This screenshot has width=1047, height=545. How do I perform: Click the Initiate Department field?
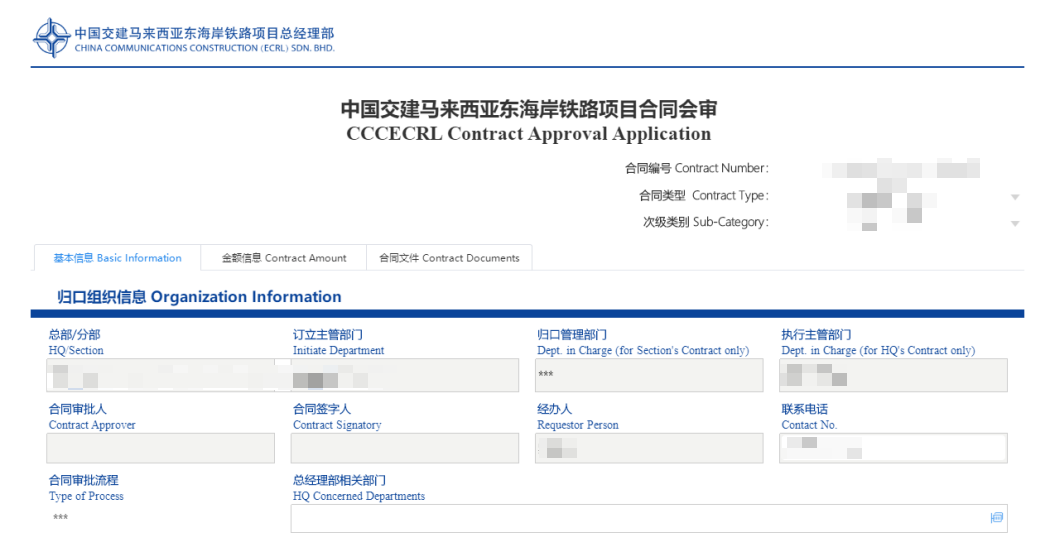[405, 375]
